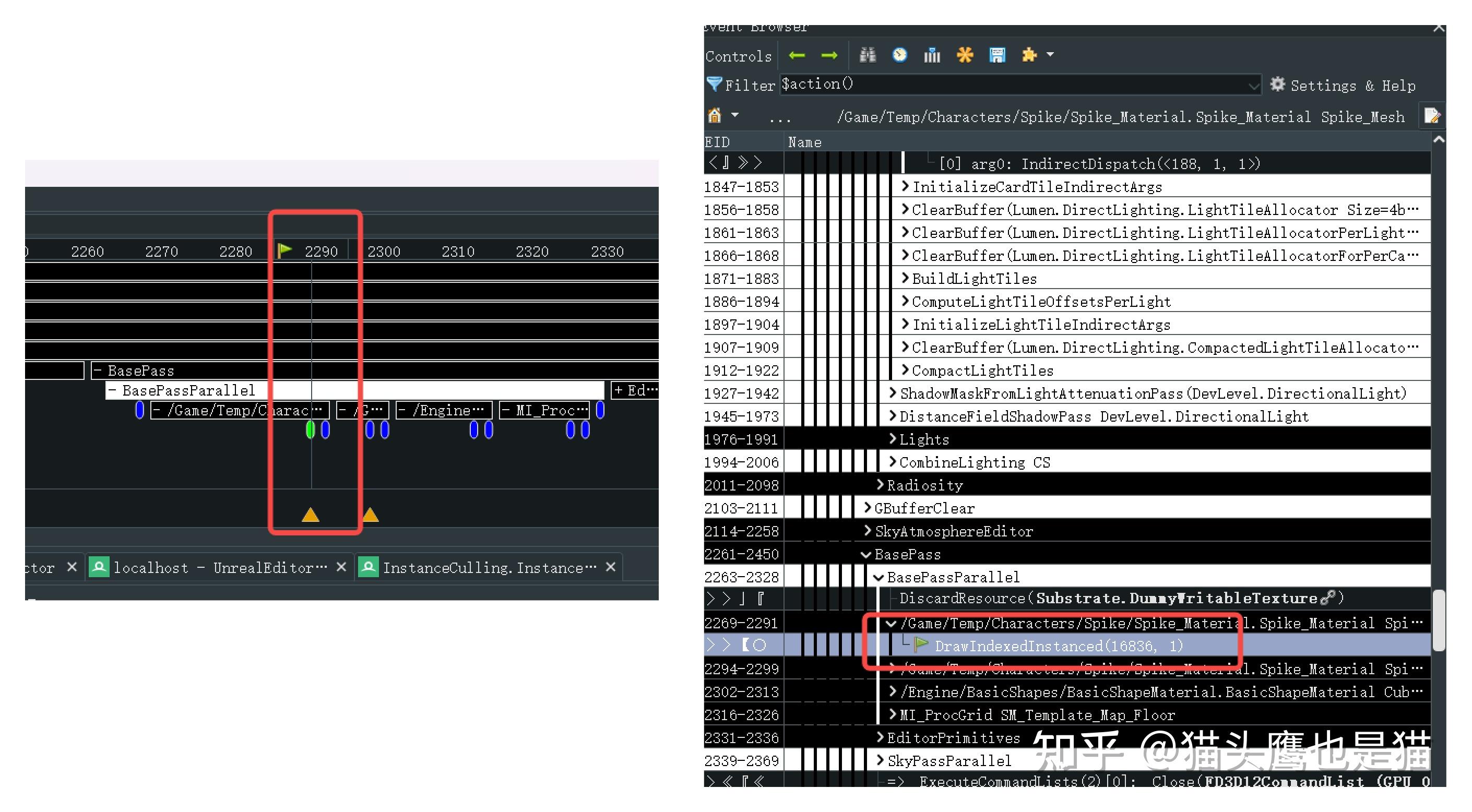
Task: Toggle time durations with the clock icon
Action: coord(899,55)
